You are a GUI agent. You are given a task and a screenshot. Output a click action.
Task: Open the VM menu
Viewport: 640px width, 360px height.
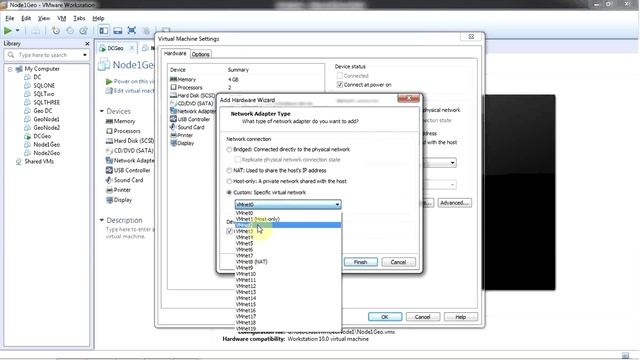coord(62,18)
